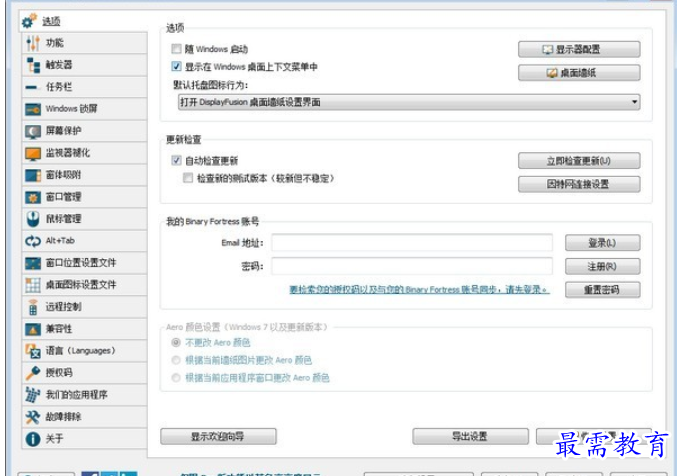Click the 窗口管理 icon
The image size is (677, 476).
tap(33, 197)
